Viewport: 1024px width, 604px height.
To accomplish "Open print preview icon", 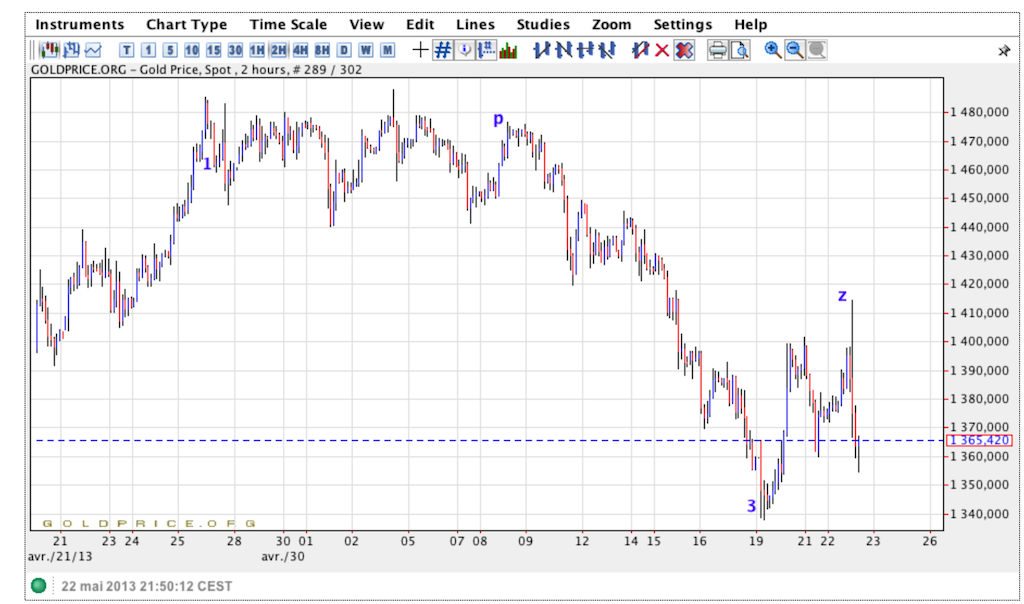I will click(x=739, y=50).
